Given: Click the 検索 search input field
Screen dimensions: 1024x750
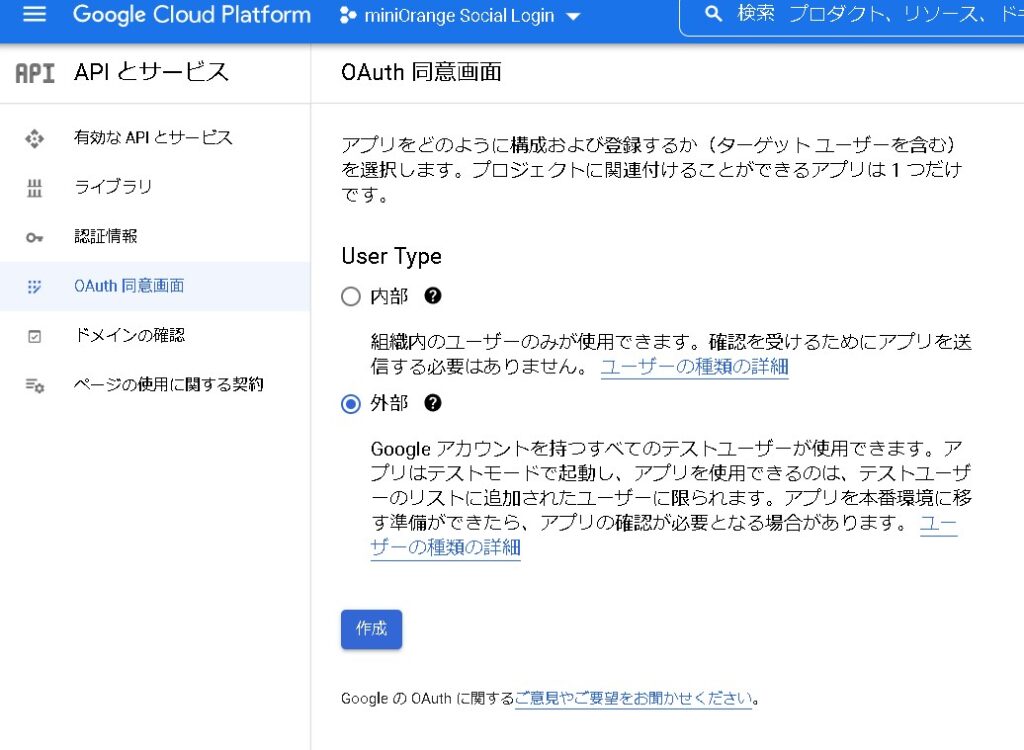Looking at the screenshot, I should point(870,15).
